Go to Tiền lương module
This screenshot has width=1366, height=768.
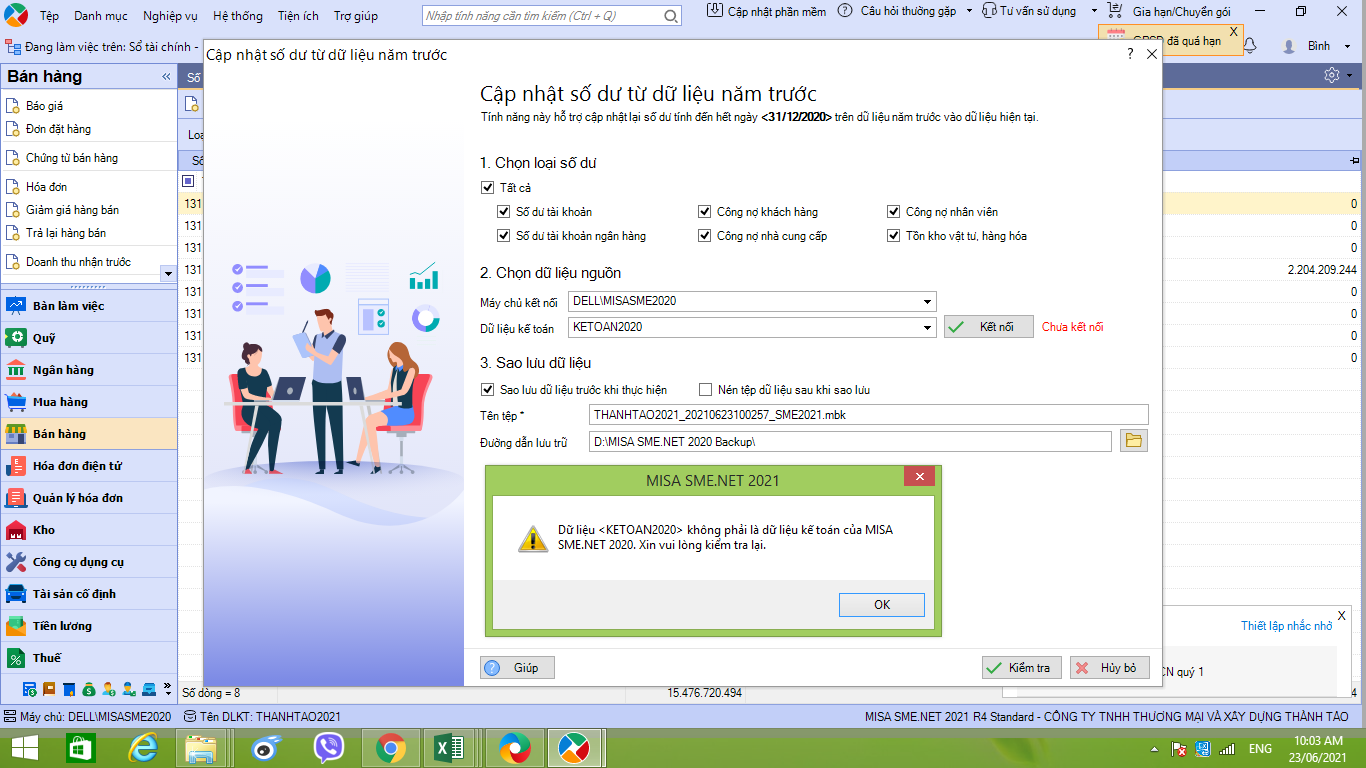click(x=89, y=626)
